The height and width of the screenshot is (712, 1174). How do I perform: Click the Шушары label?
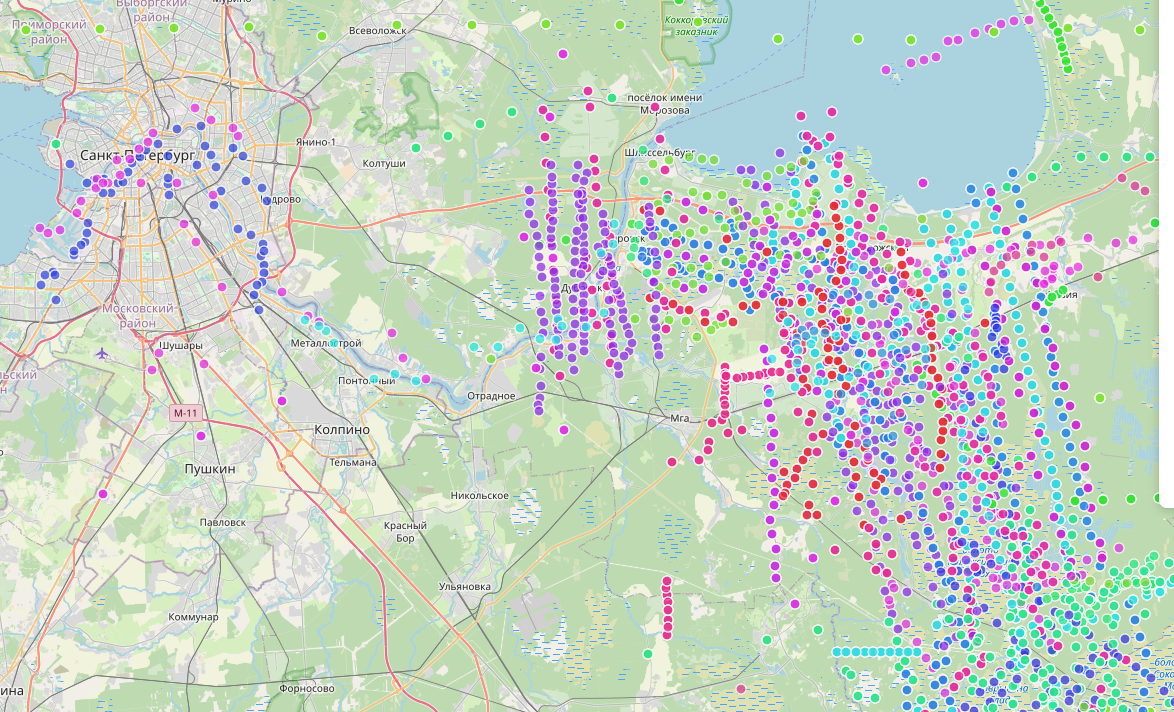tap(180, 346)
